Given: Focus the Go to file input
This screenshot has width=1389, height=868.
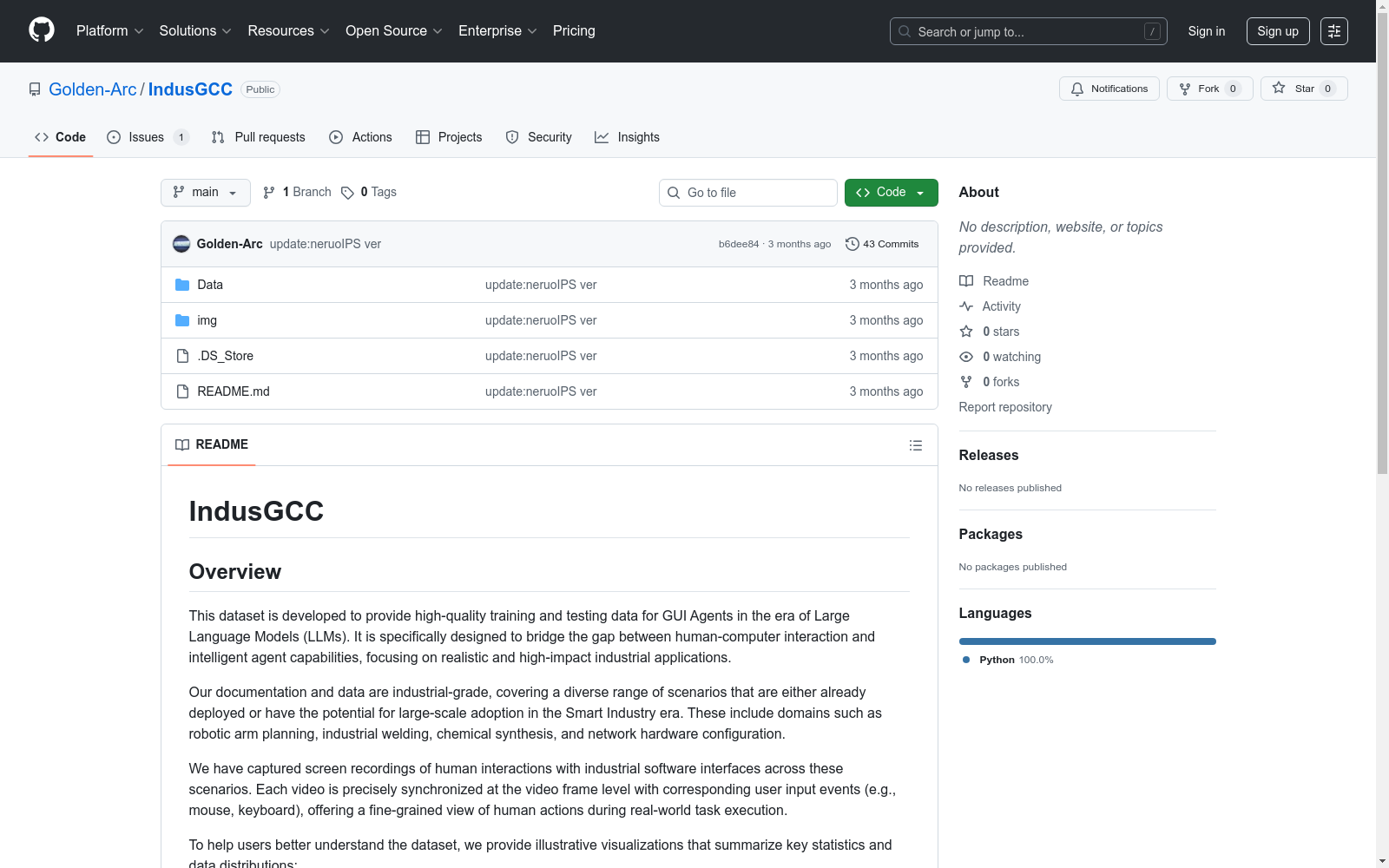Looking at the screenshot, I should click(x=748, y=193).
